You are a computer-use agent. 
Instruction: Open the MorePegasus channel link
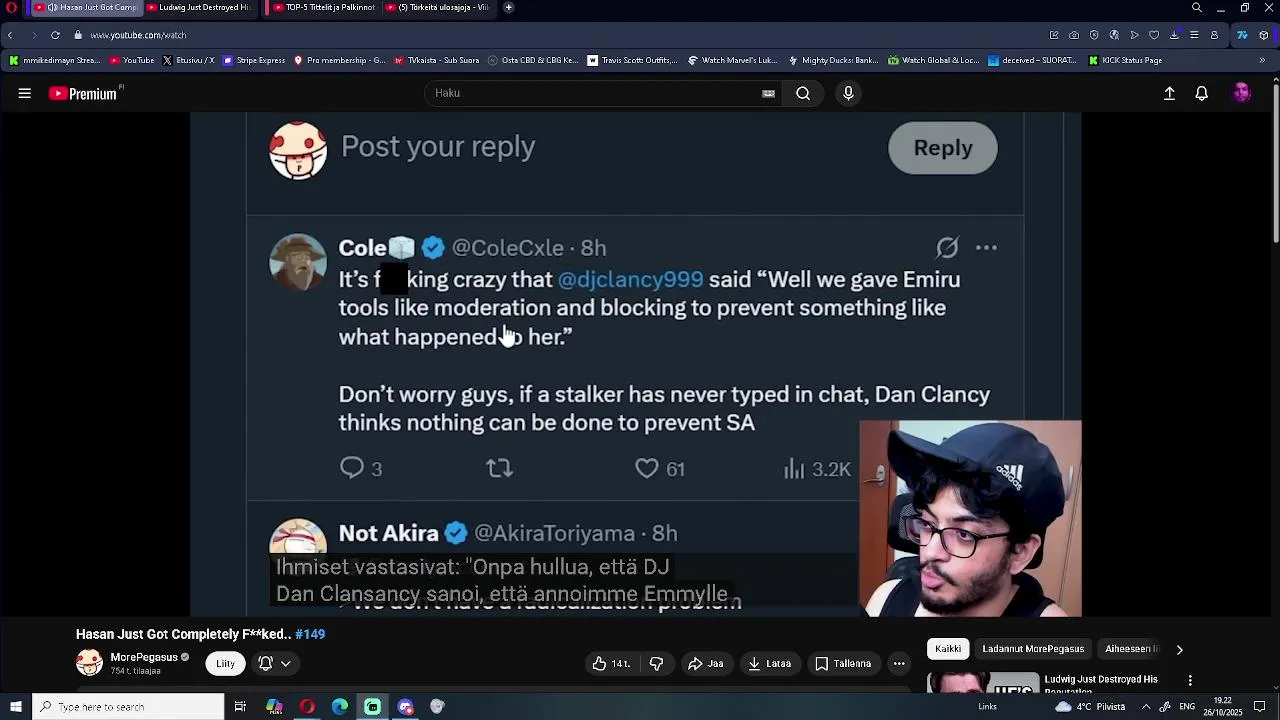pos(144,657)
